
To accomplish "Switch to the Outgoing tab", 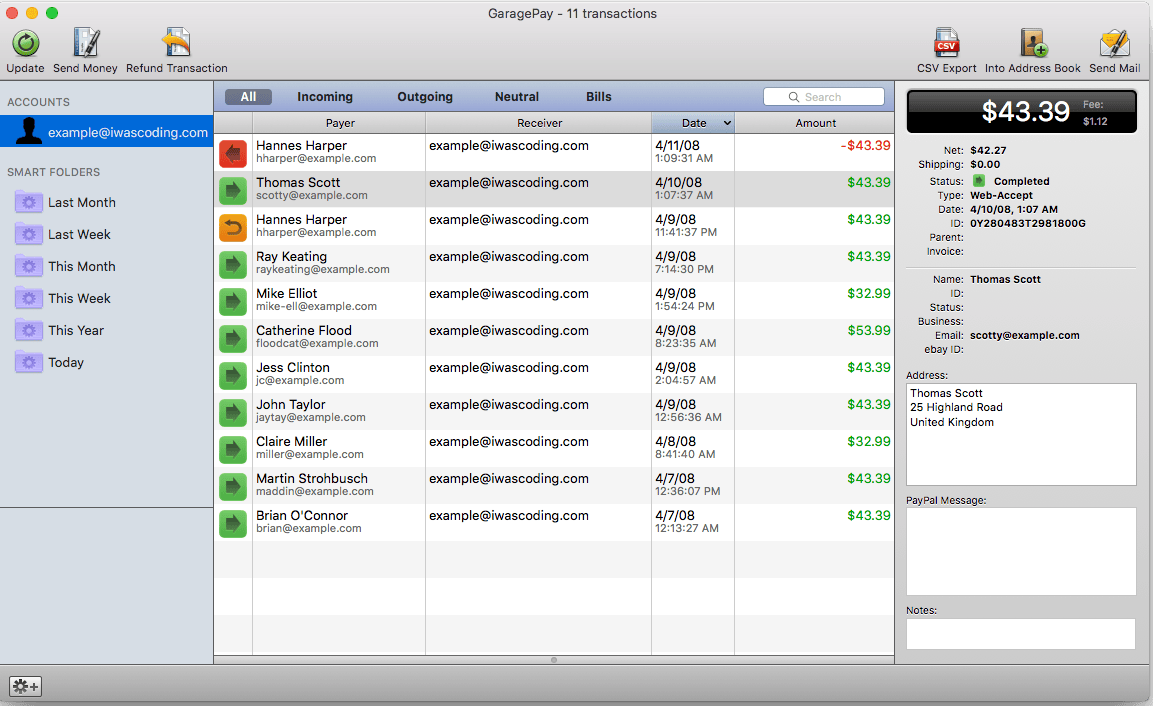I will pyautogui.click(x=425, y=96).
